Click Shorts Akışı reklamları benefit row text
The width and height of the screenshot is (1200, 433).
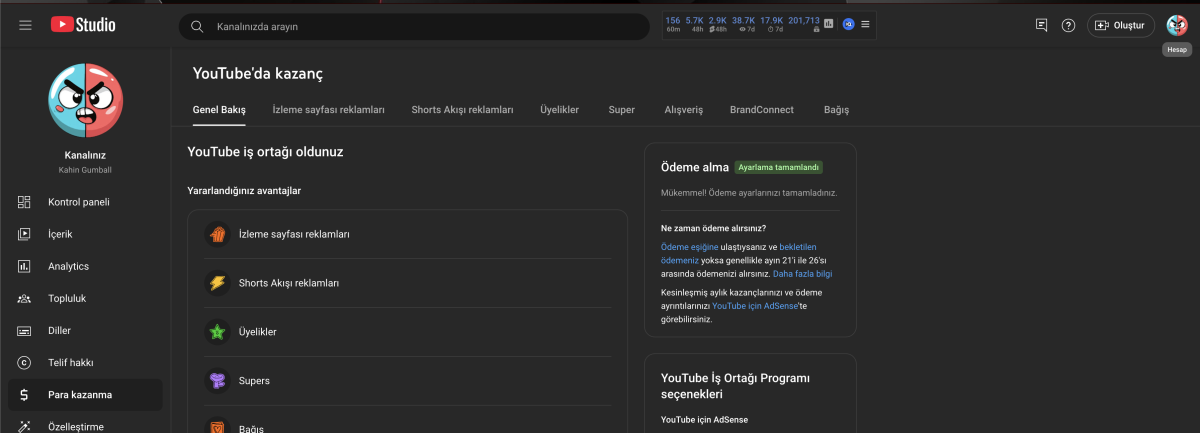[x=289, y=283]
